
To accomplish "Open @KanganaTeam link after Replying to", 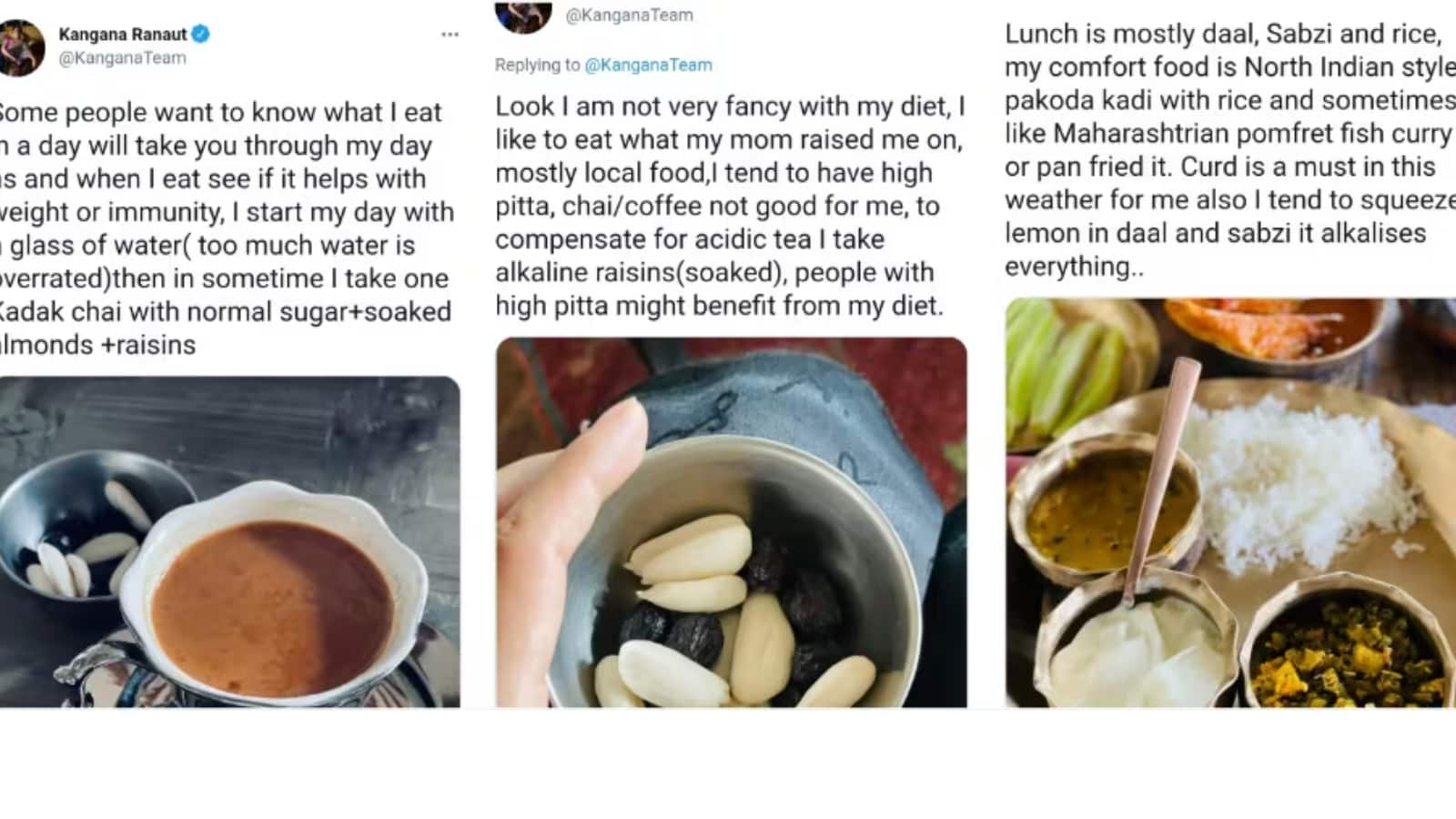I will pyautogui.click(x=648, y=66).
